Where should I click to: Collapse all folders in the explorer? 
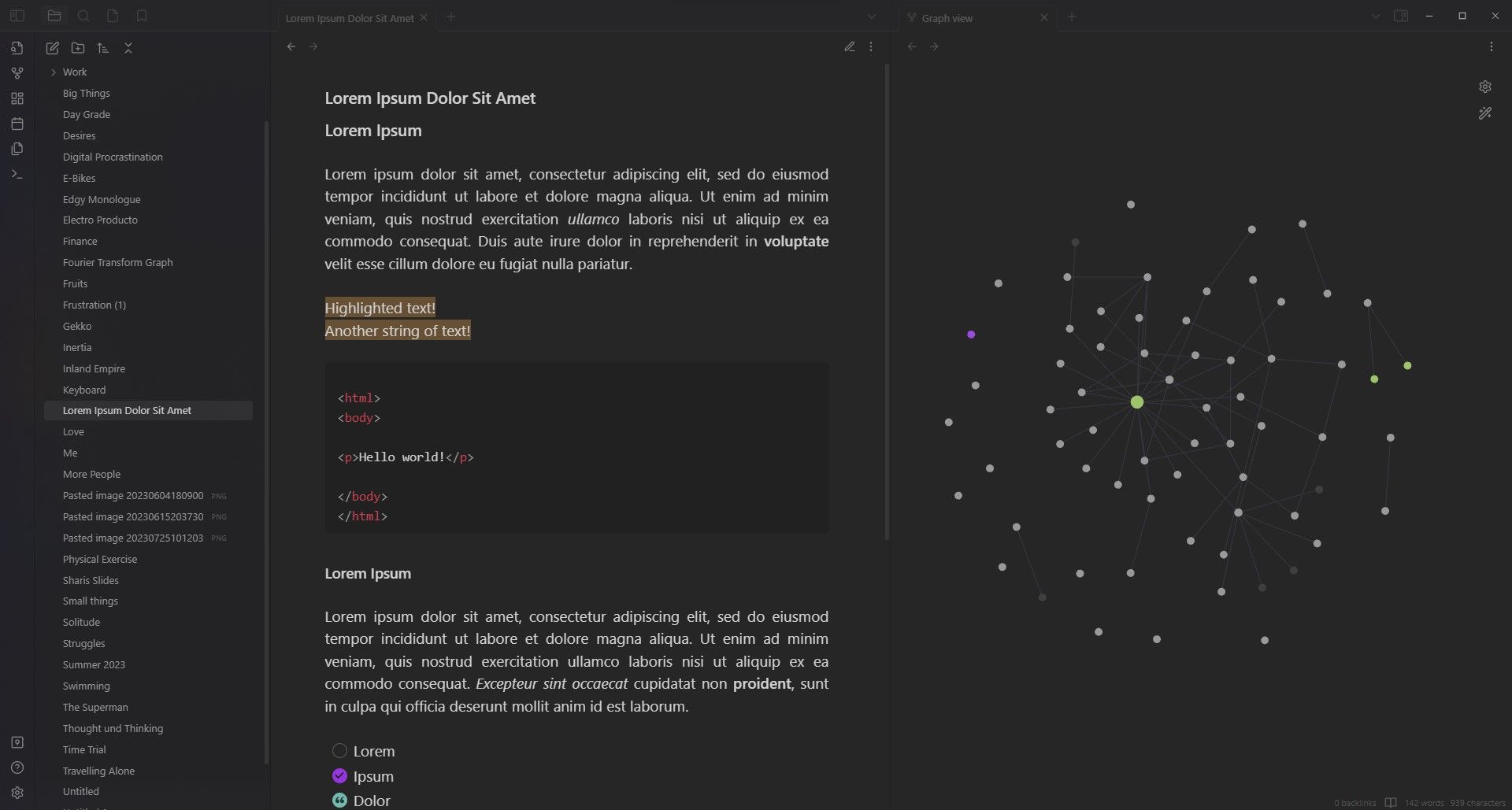click(128, 48)
